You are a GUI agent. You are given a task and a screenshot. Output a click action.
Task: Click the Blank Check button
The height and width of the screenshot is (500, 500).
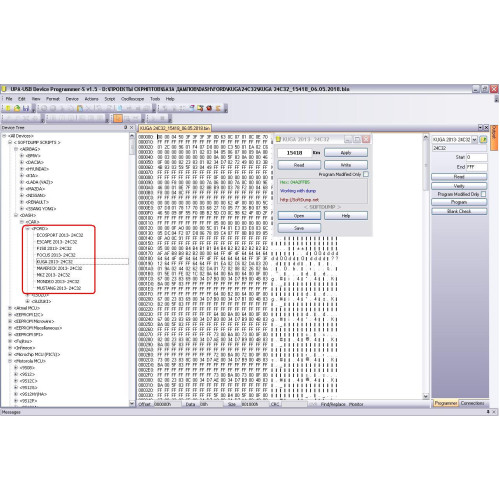click(x=459, y=211)
